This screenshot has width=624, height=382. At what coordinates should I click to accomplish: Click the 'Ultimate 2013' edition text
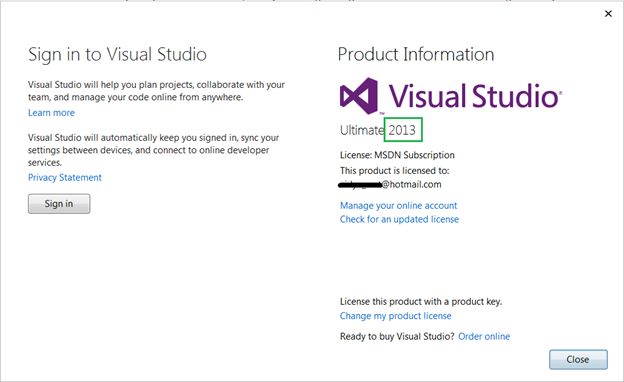point(378,130)
